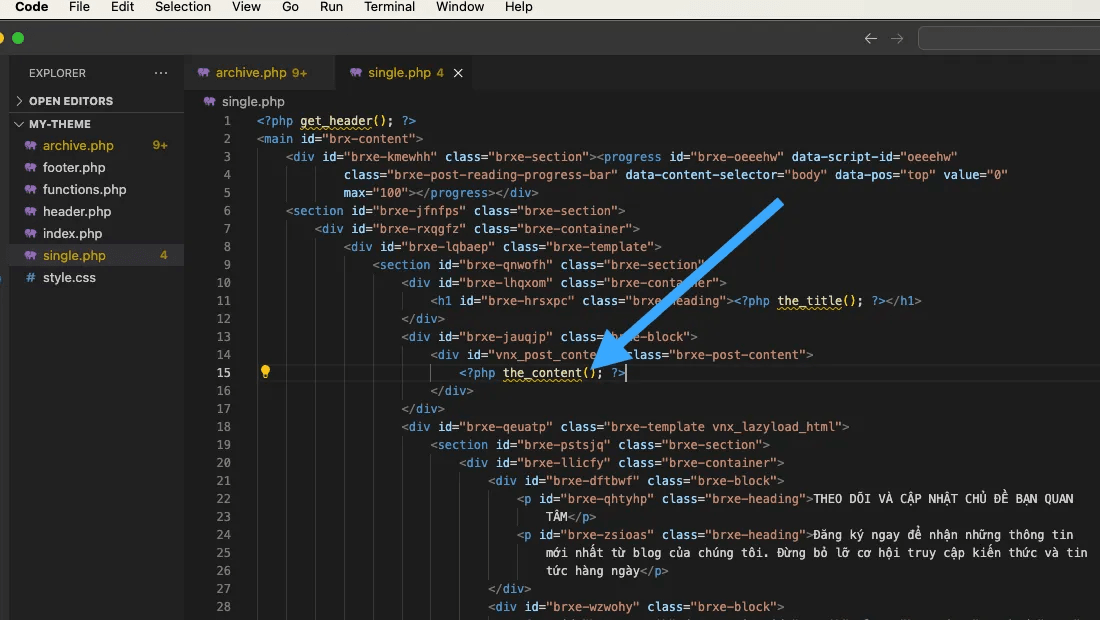Click the 9+ problems badge on archive.php row
This screenshot has height=620, width=1100.
160,146
